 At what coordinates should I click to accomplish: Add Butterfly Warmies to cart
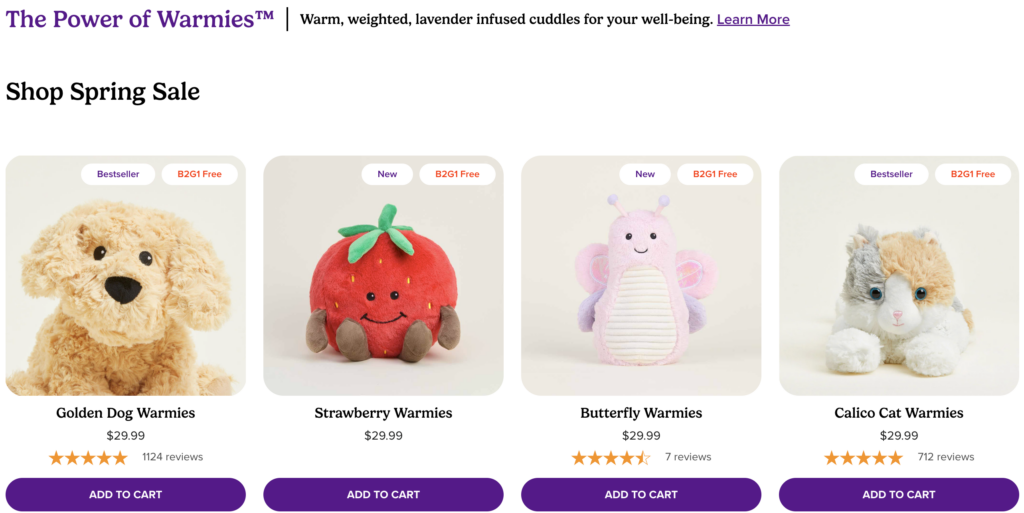[641, 495]
